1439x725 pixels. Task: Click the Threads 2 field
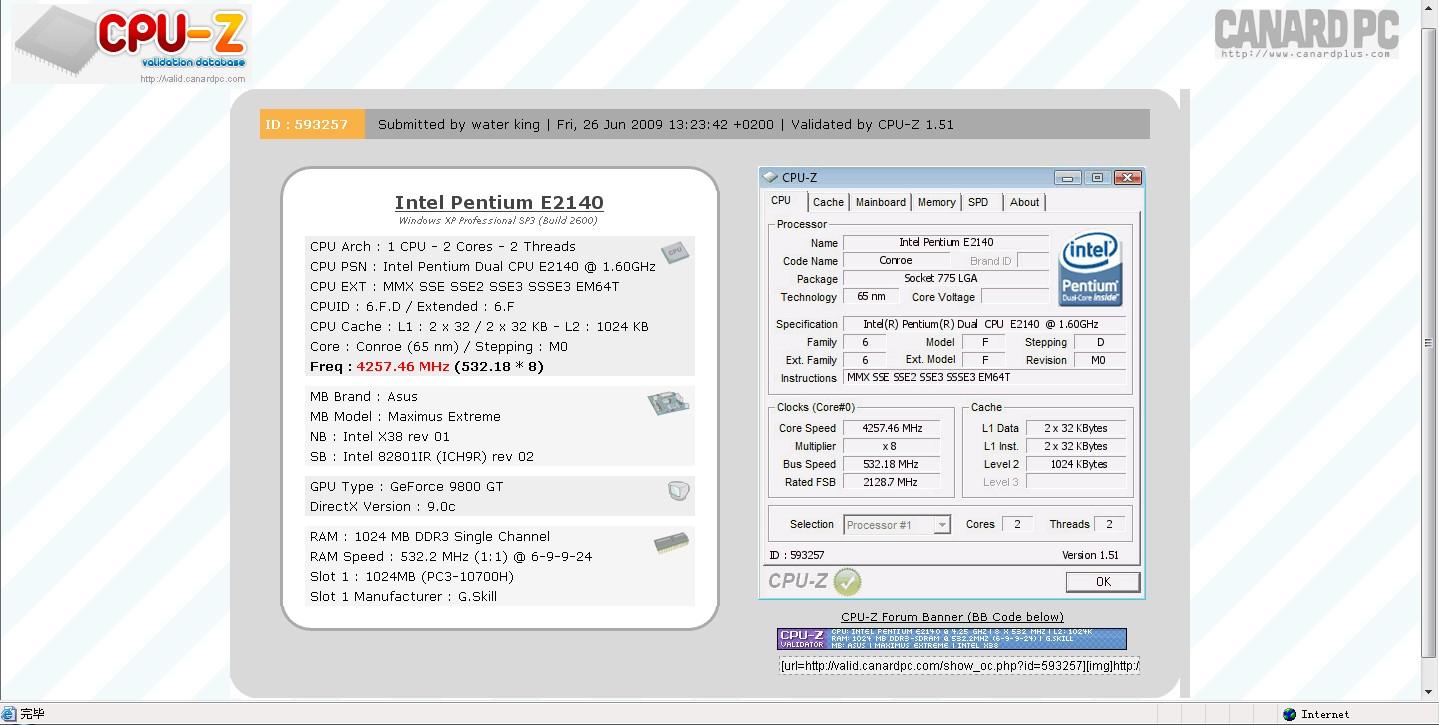click(1108, 524)
